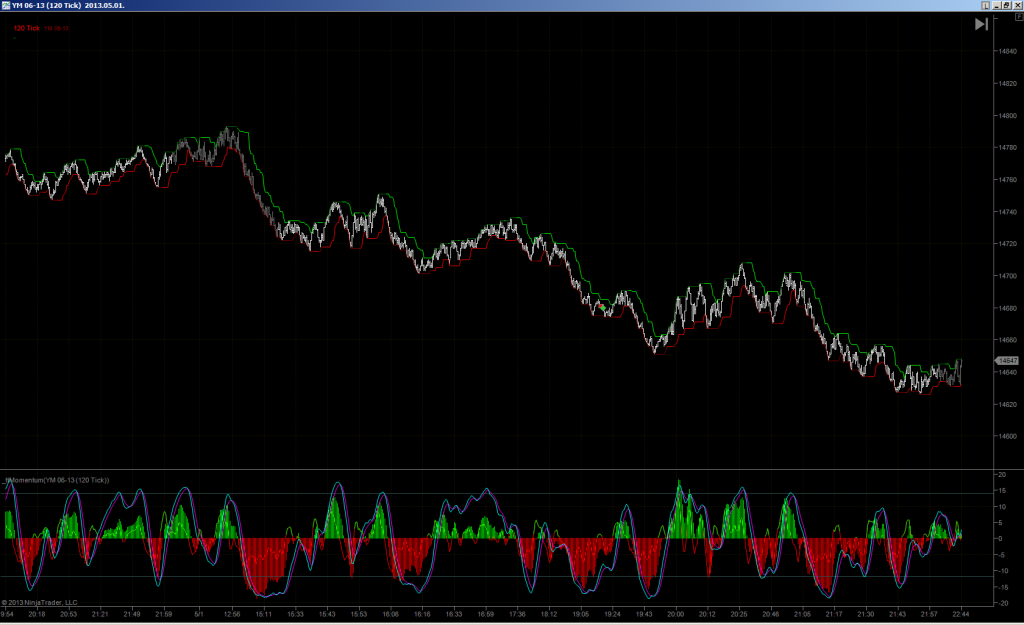Click the 21:30 time axis label
Screen dimensions: 1024x625
[x=866, y=614]
